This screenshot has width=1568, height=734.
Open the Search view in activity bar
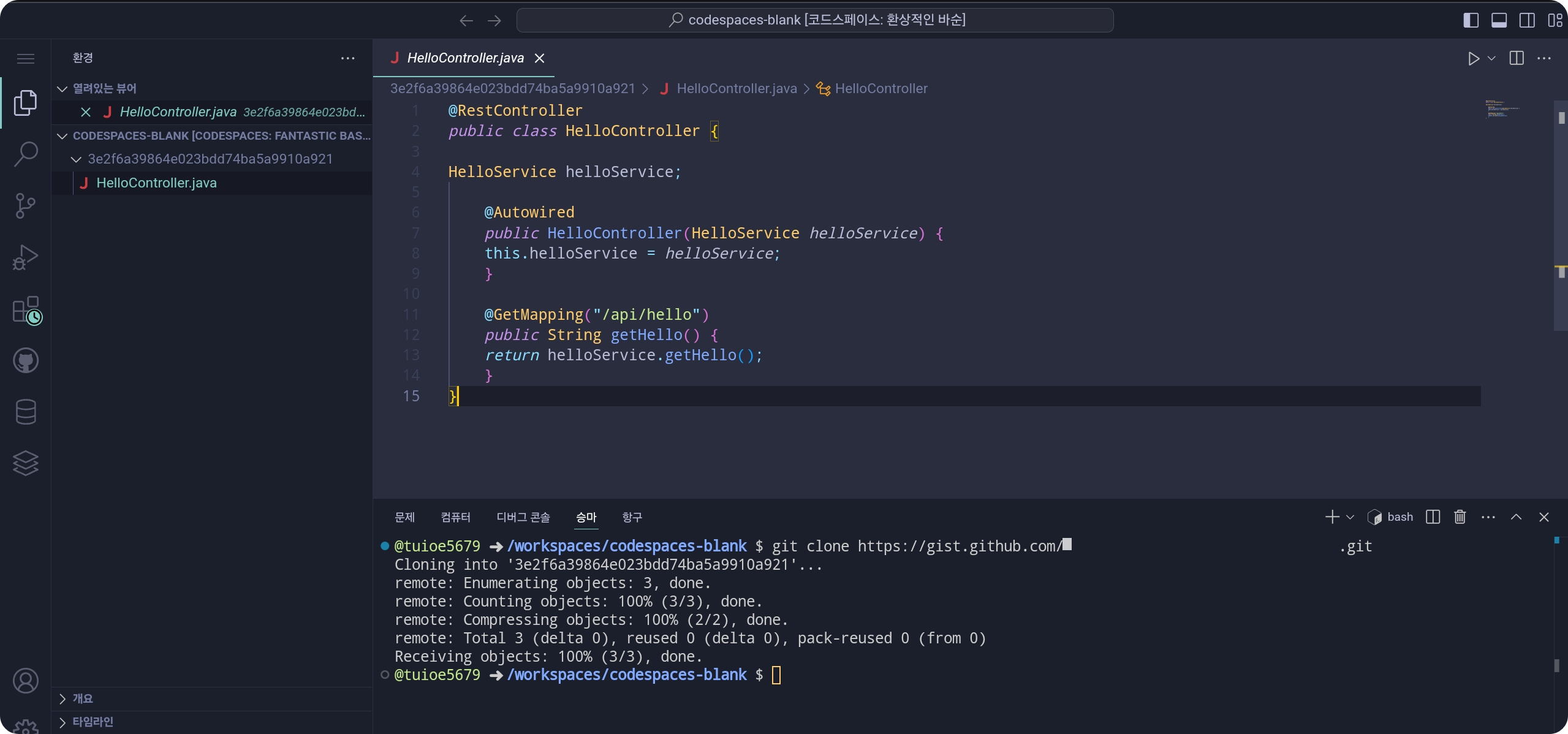pos(25,154)
